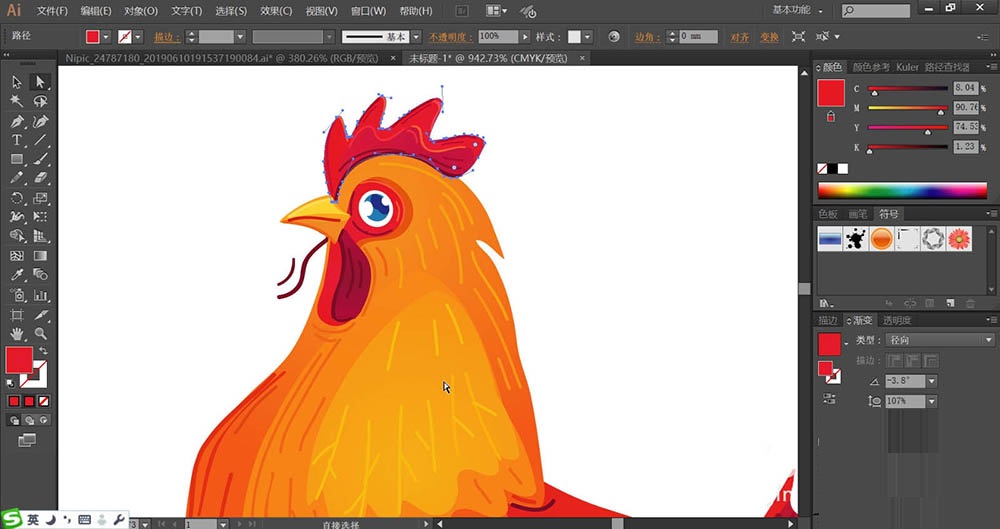This screenshot has height=529, width=1000.
Task: Select the Type tool
Action: point(17,140)
